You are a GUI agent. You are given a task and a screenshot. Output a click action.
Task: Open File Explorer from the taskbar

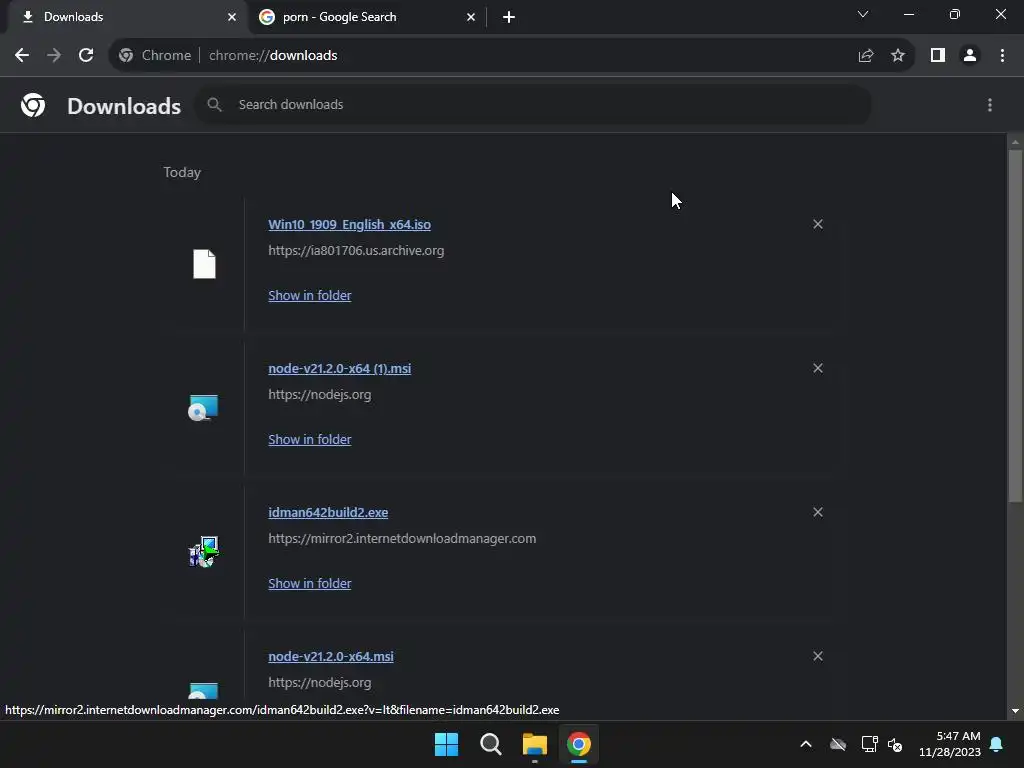[x=535, y=744]
